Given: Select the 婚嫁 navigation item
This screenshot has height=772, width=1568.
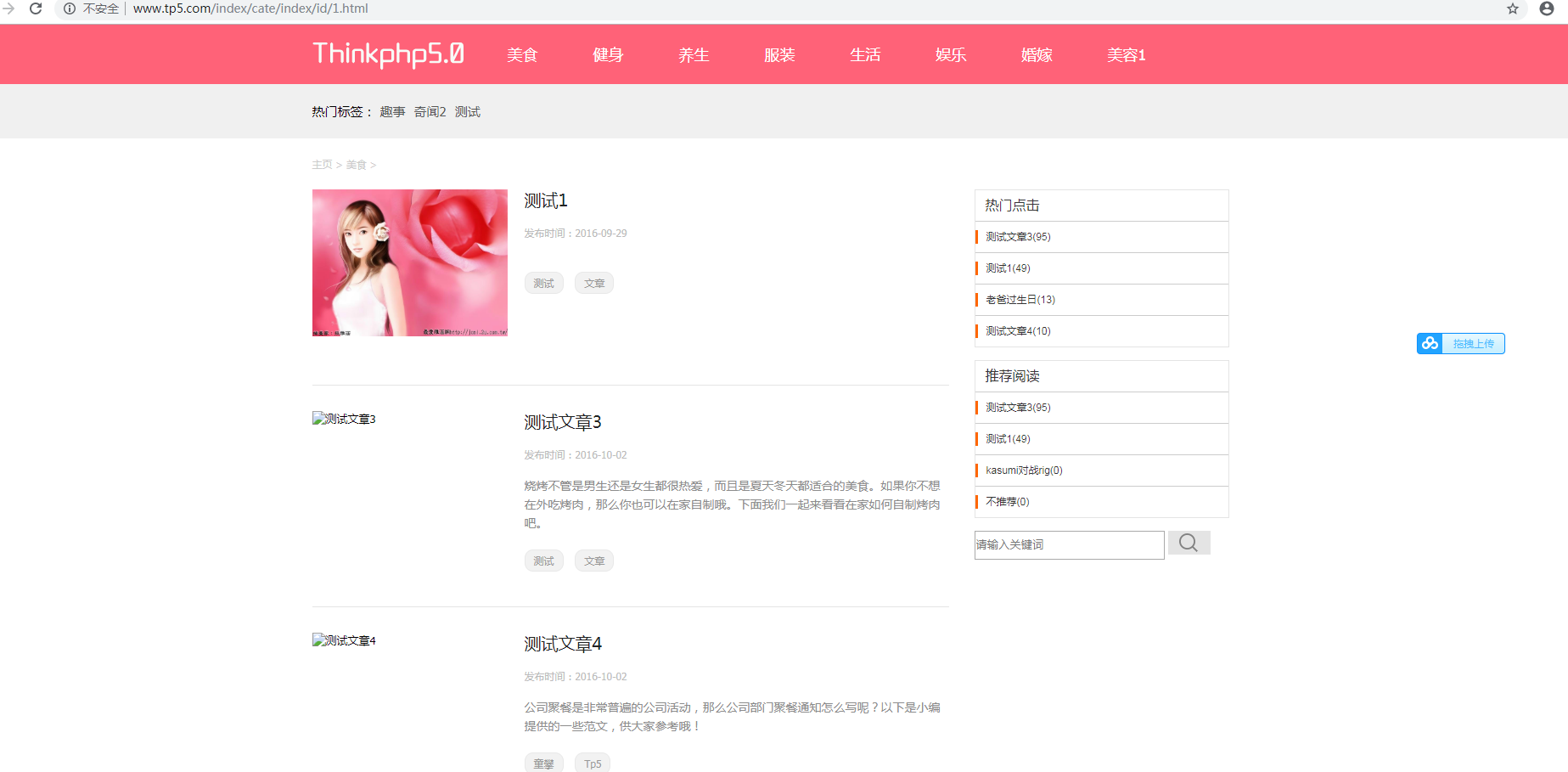Looking at the screenshot, I should point(1036,54).
